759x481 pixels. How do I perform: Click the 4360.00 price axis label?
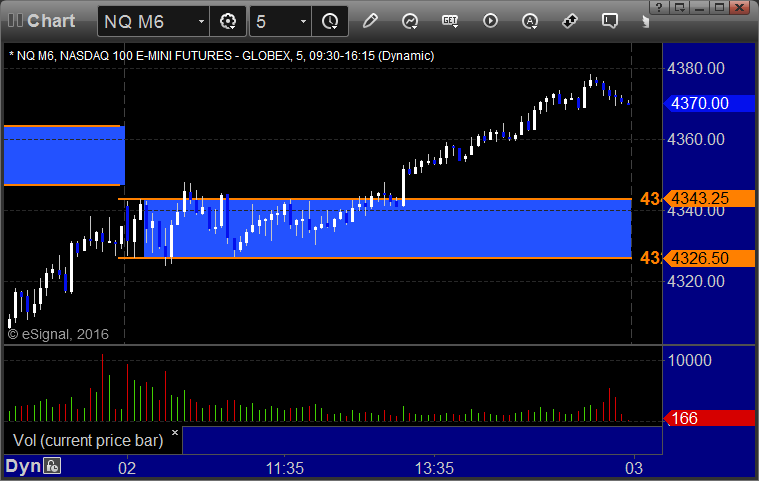point(696,139)
